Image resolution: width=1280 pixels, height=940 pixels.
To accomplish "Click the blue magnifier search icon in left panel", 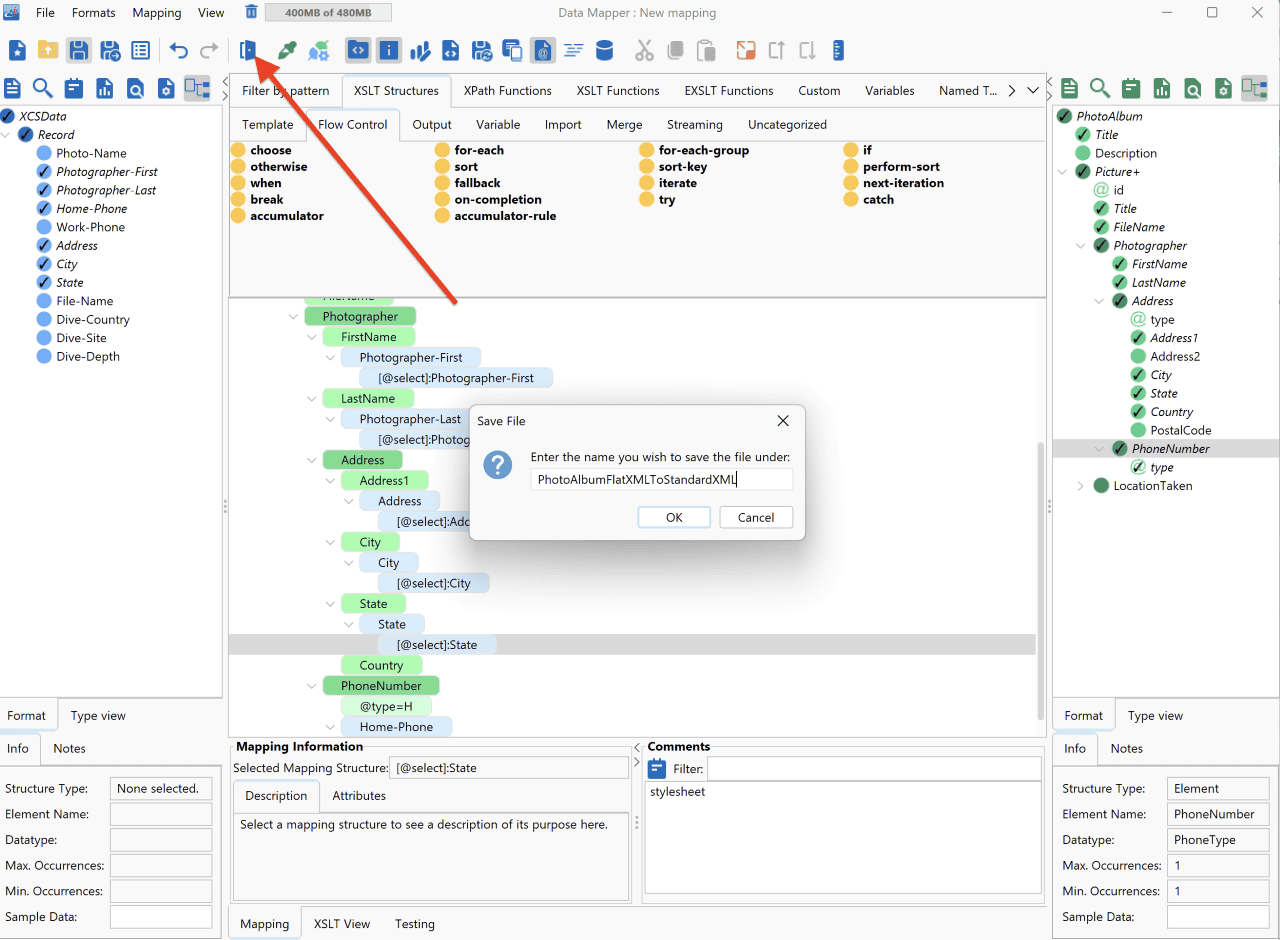I will 43,88.
